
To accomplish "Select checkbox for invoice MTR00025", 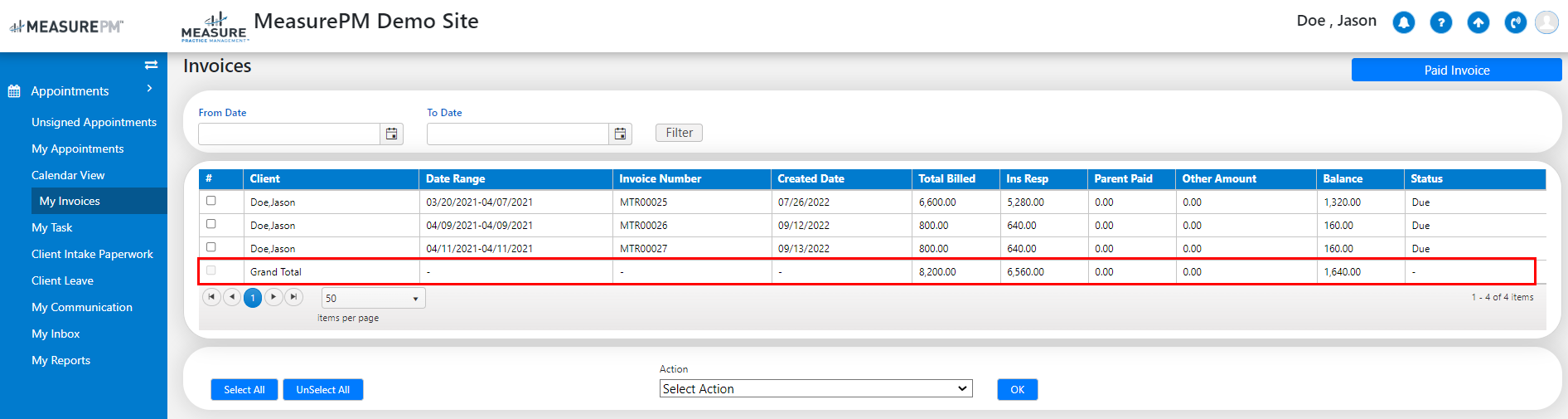I will 211,201.
